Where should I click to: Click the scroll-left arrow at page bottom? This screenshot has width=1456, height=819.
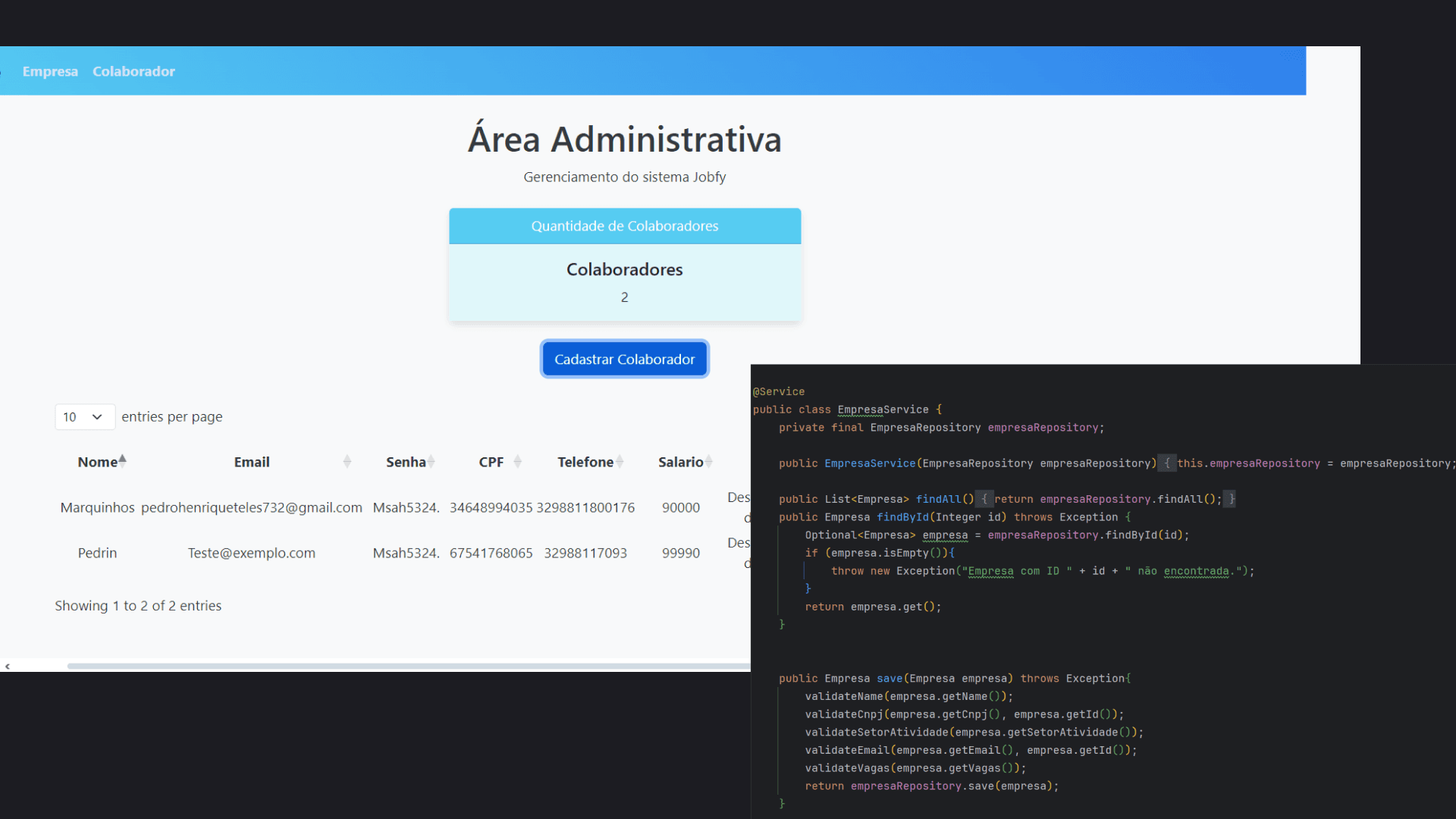[8, 667]
